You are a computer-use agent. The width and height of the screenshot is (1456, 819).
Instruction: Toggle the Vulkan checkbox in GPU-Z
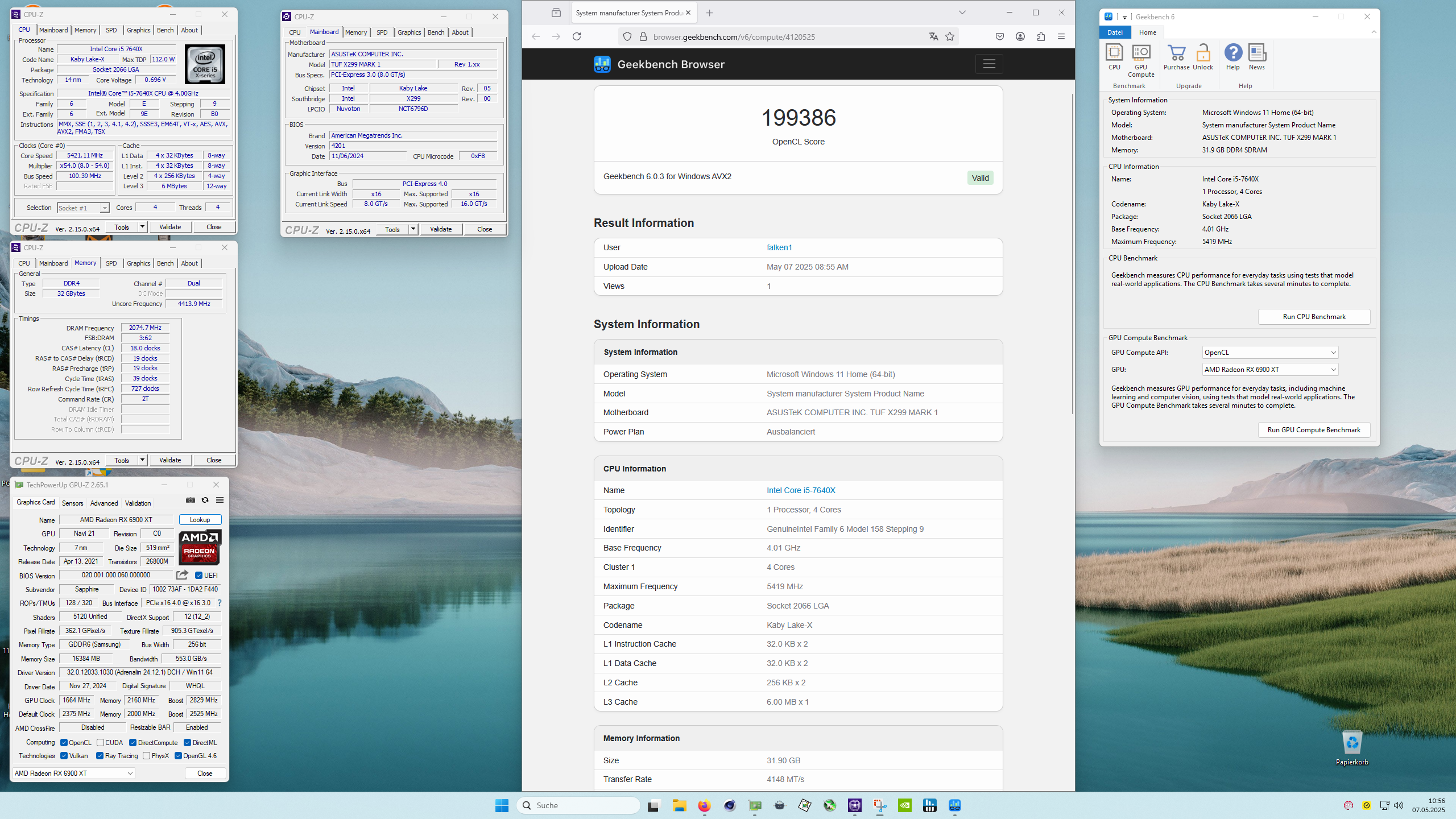point(64,756)
